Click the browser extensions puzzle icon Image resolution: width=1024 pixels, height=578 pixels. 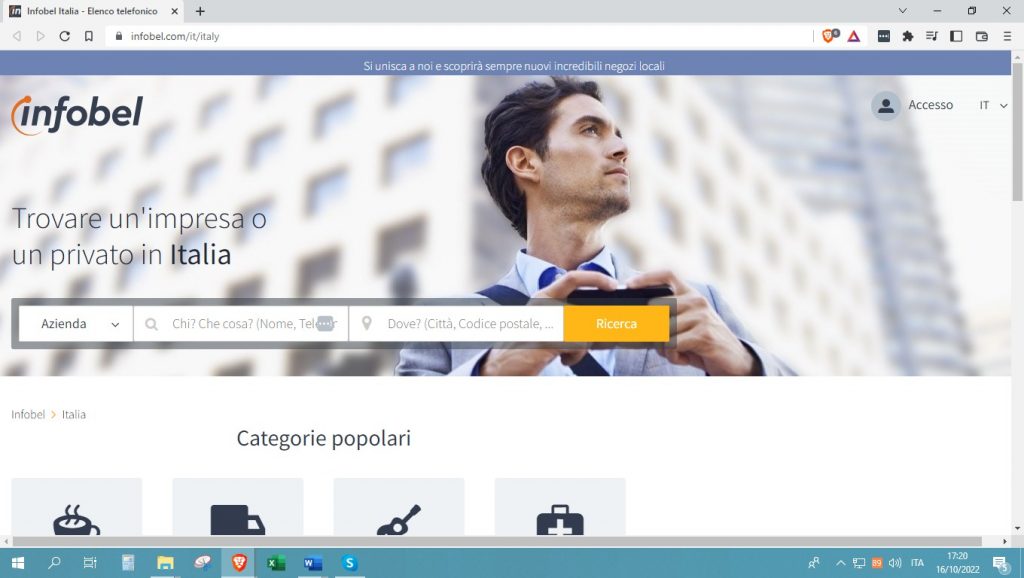coord(908,36)
